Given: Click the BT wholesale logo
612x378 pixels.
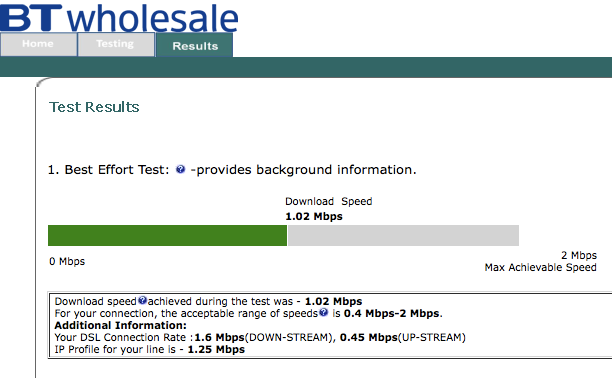Looking at the screenshot, I should pos(119,17).
